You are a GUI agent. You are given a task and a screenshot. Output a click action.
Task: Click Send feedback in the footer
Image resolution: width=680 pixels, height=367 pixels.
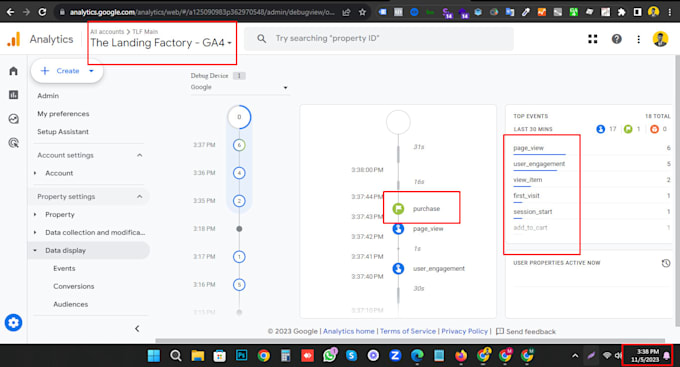tap(526, 331)
